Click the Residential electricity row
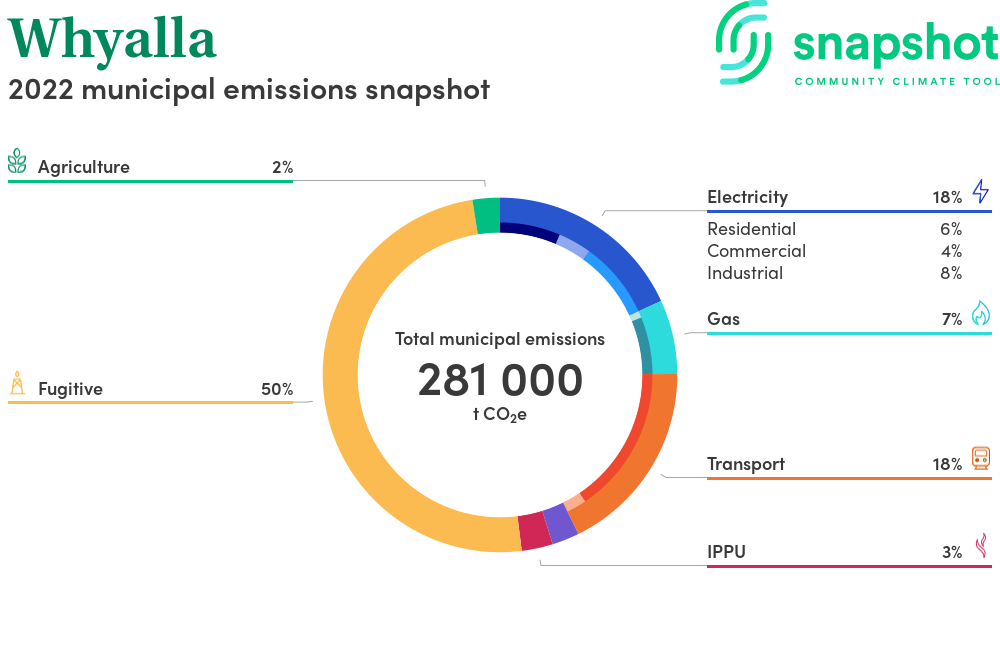Screen dimensions: 1000x670 (x=834, y=229)
